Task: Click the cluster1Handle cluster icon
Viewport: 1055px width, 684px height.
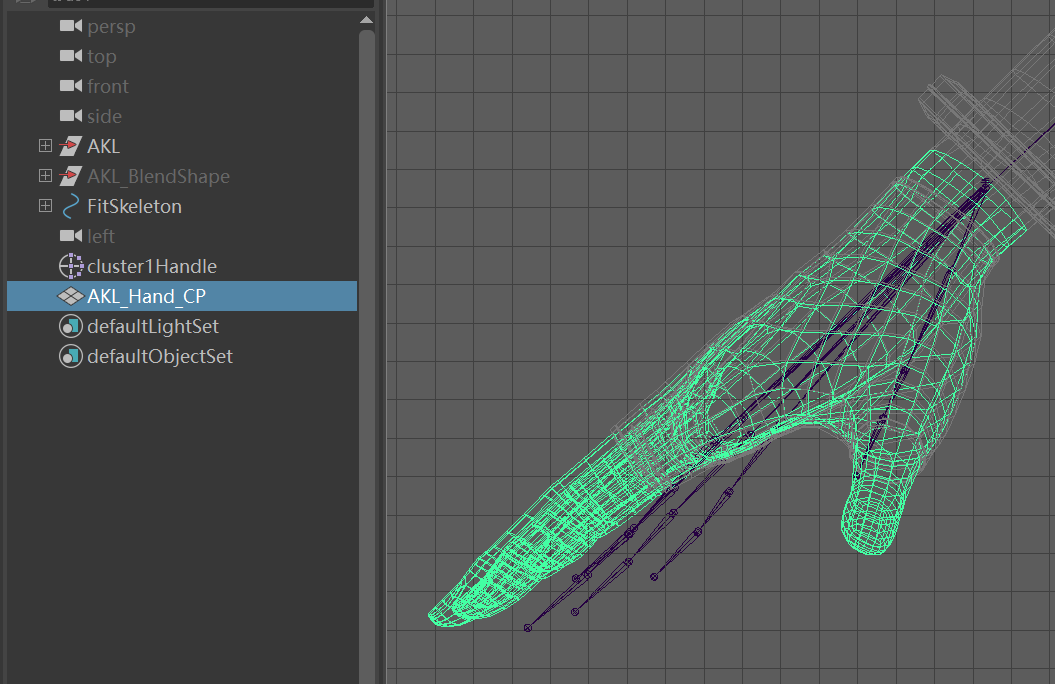Action: pos(70,266)
